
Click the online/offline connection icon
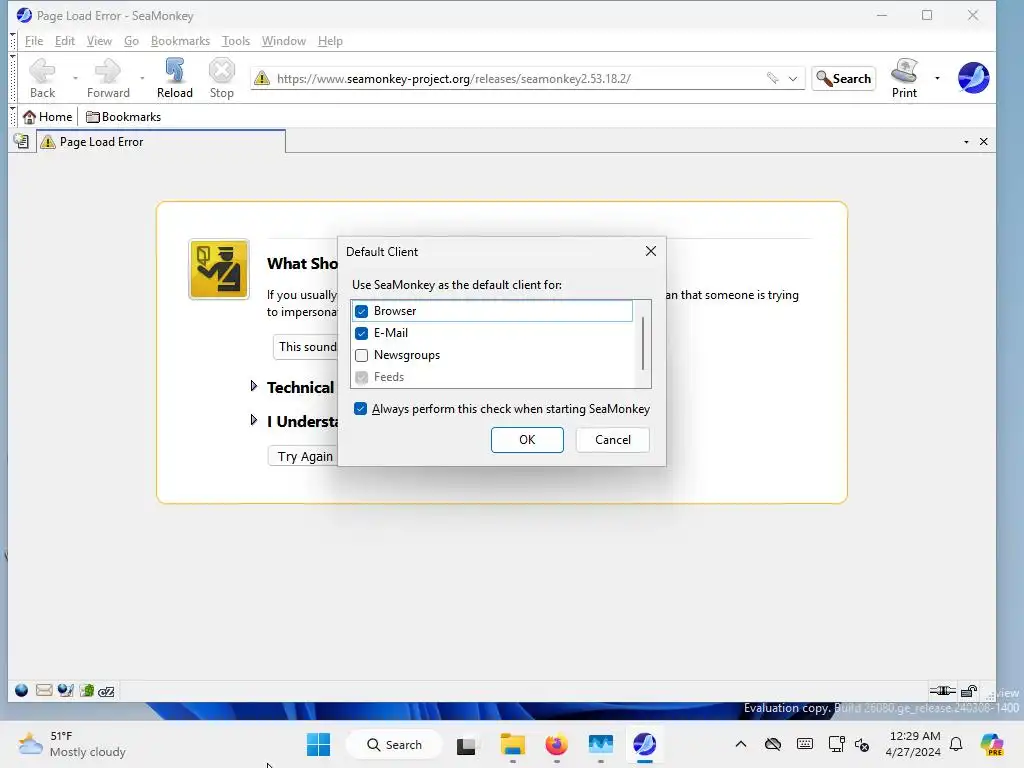[x=942, y=690]
